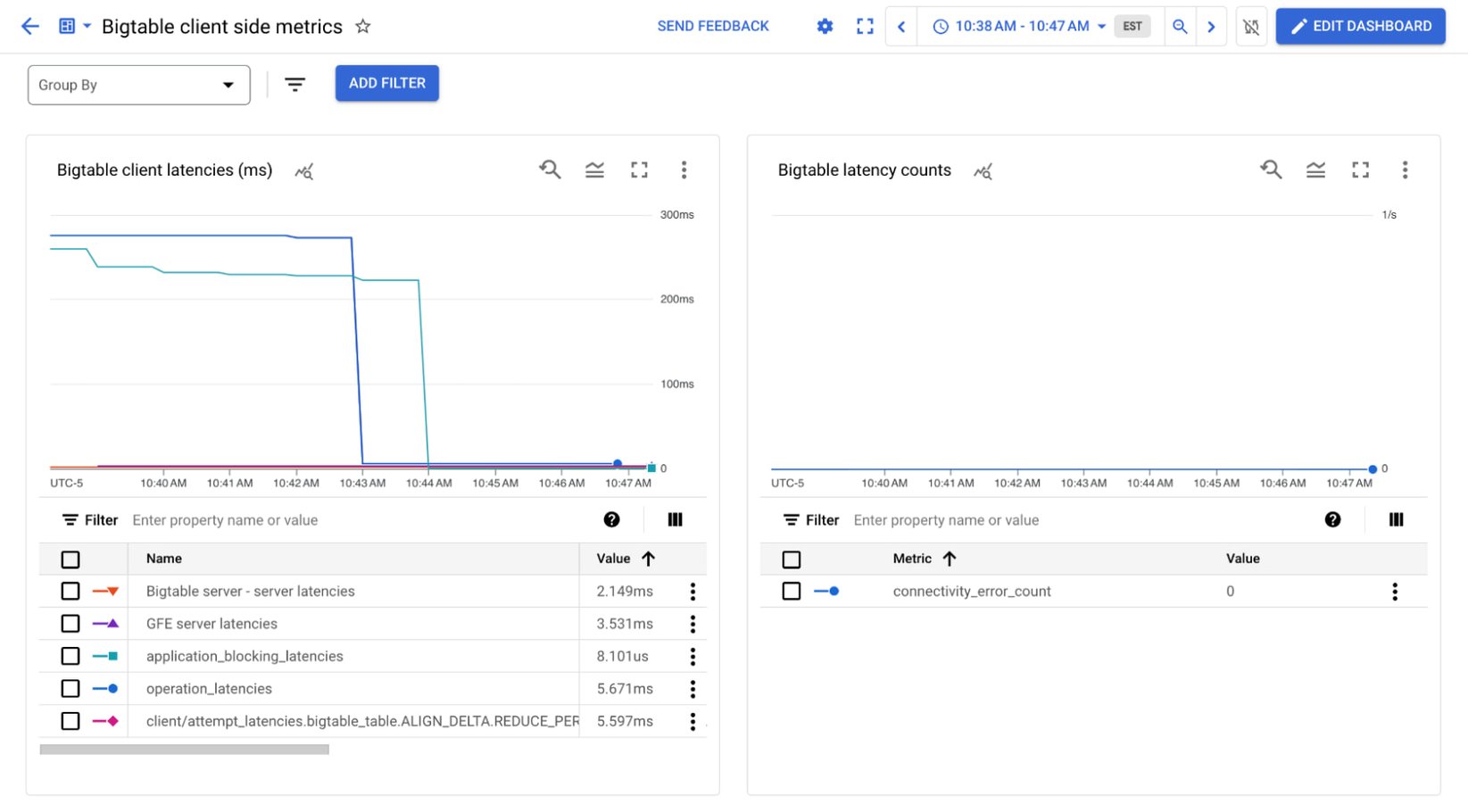Sort latencies legend by Value column
Image resolution: width=1468 pixels, height=812 pixels.
[x=626, y=559]
